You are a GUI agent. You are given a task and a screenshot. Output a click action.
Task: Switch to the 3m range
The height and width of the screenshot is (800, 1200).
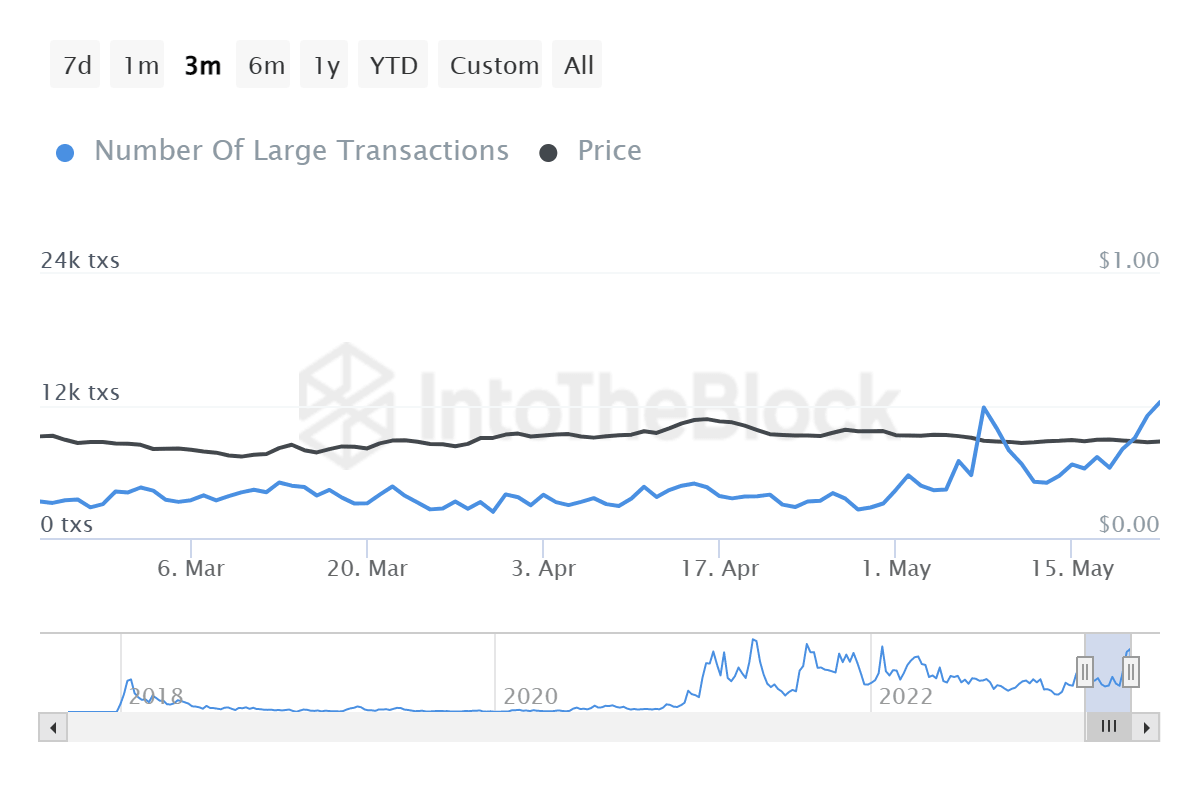click(202, 66)
